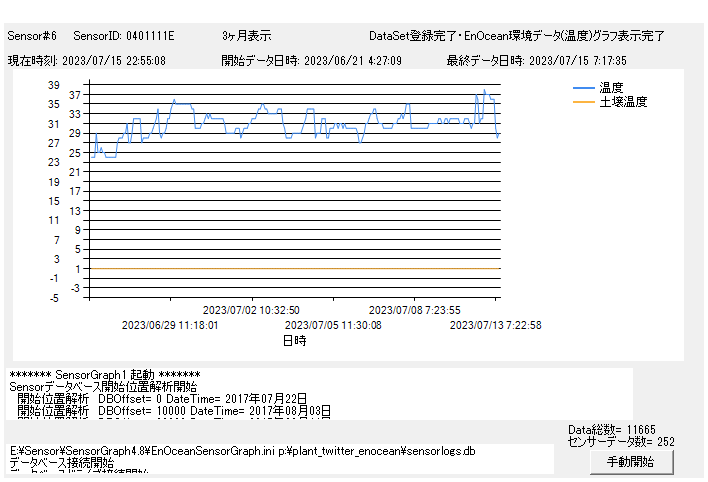Click the SensorID 0401111E text
Viewport: 708px width, 482px height.
pyautogui.click(x=124, y=36)
